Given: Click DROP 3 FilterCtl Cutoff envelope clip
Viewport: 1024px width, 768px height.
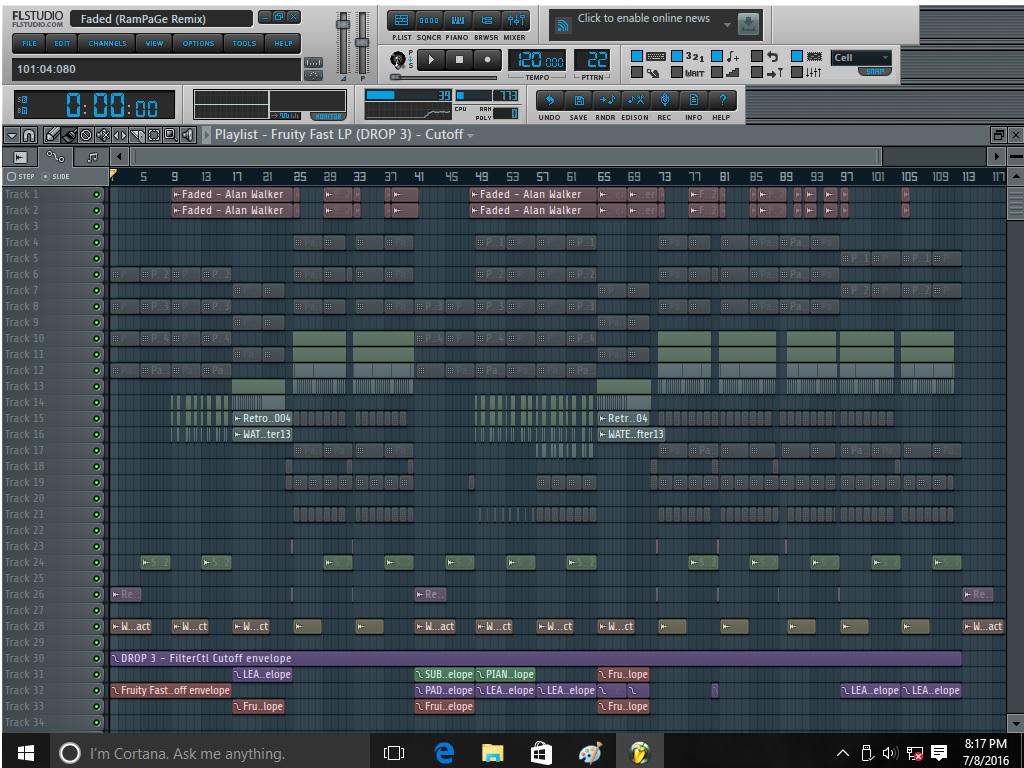Looking at the screenshot, I should [536, 658].
